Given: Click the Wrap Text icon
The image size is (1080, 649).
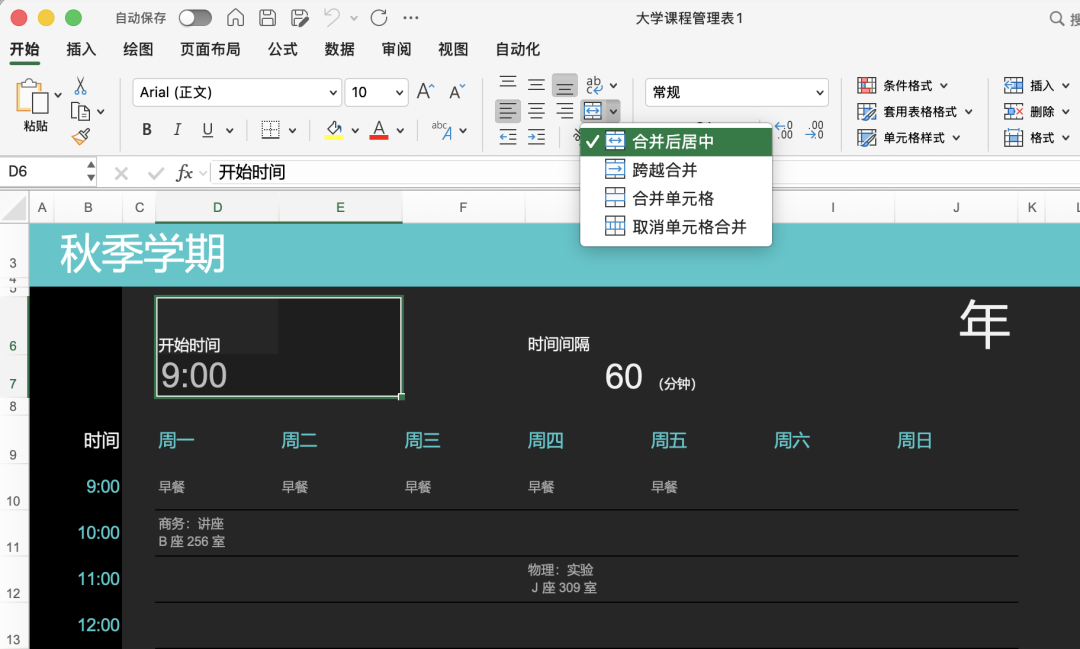Looking at the screenshot, I should click(594, 85).
